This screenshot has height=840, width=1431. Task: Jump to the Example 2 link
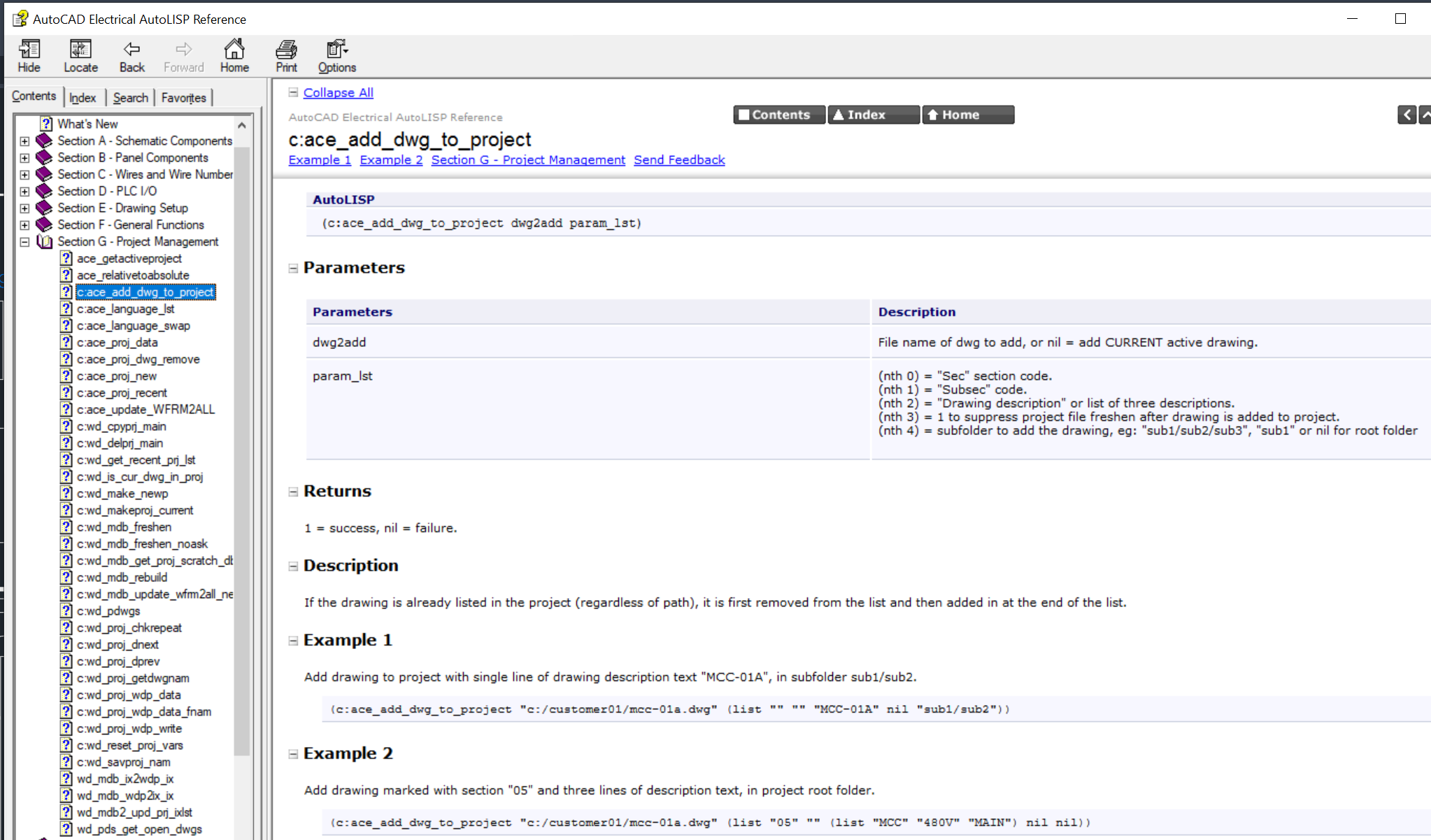391,159
